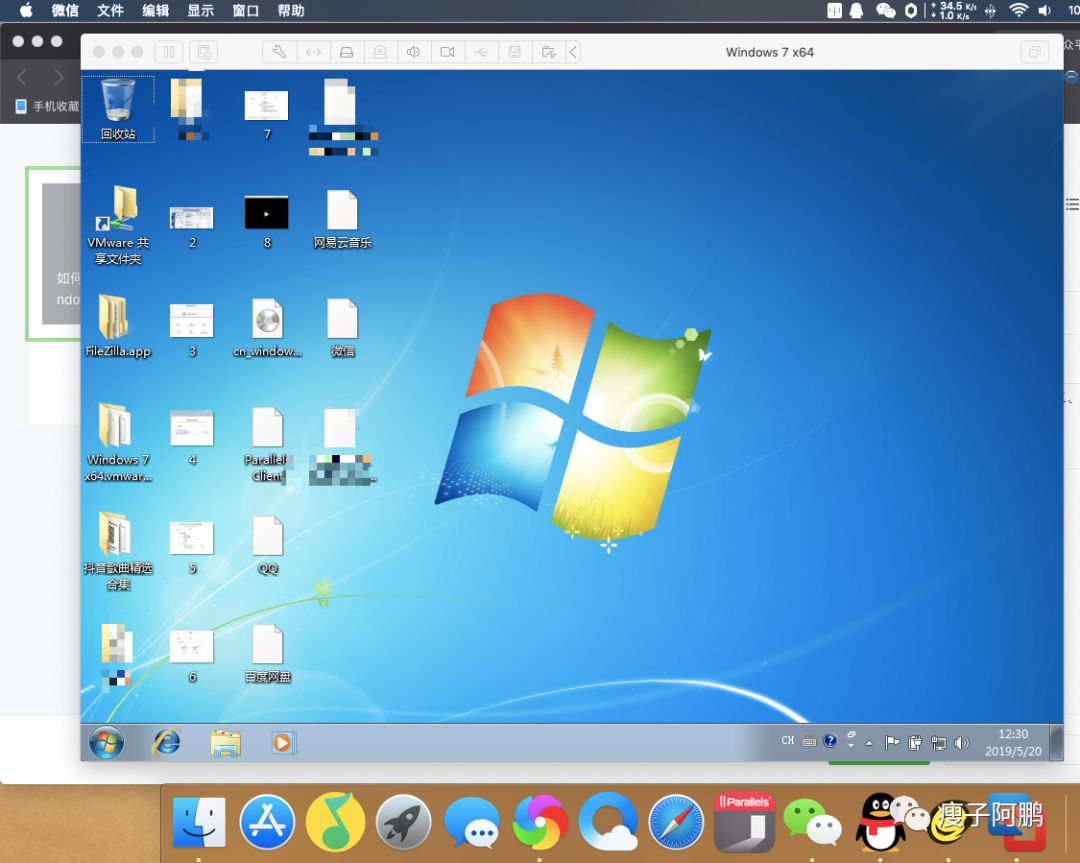Select the image file named 5

click(192, 547)
